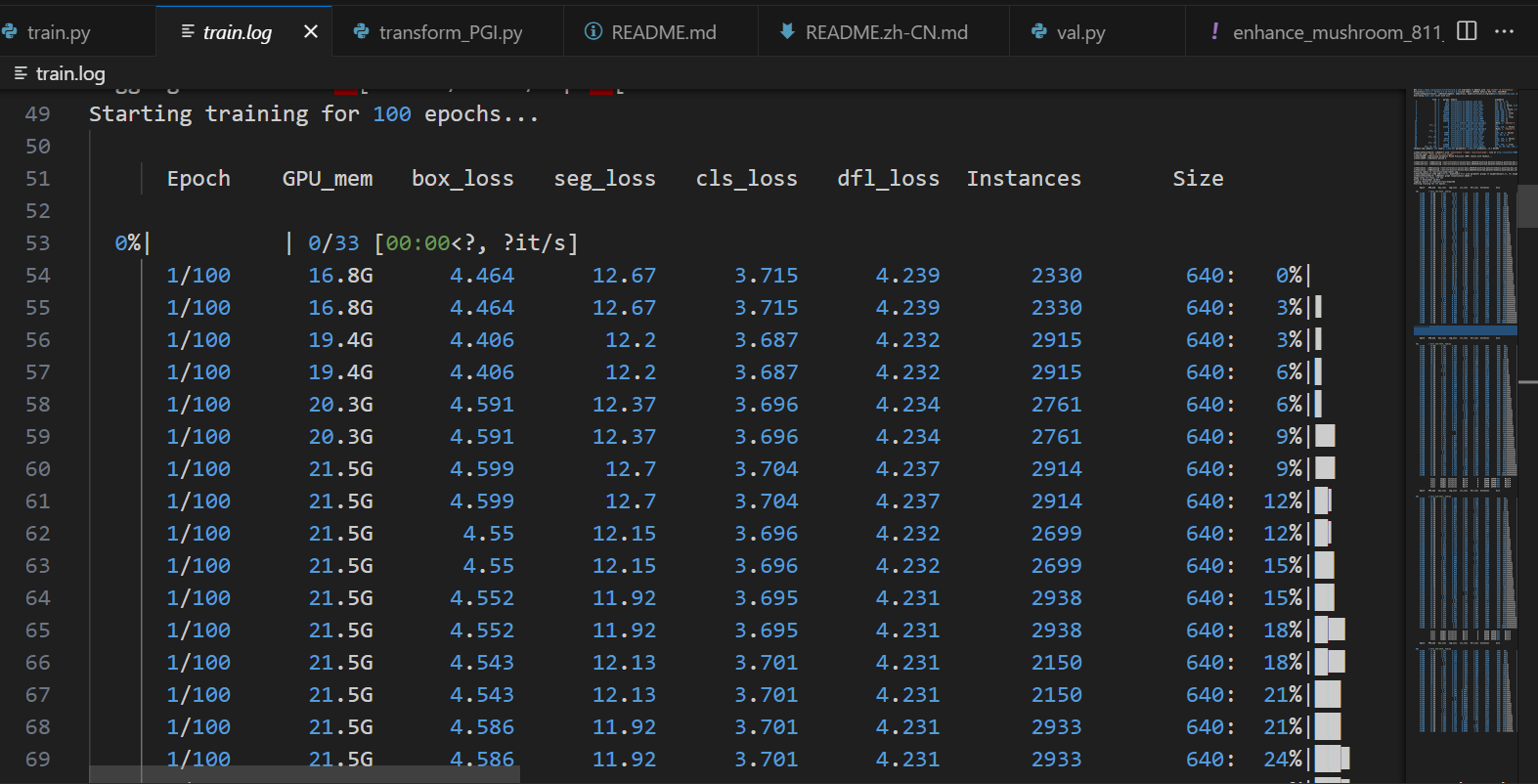This screenshot has width=1538, height=784.
Task: Click Instances value 2699 on line 63
Action: 1057,566
